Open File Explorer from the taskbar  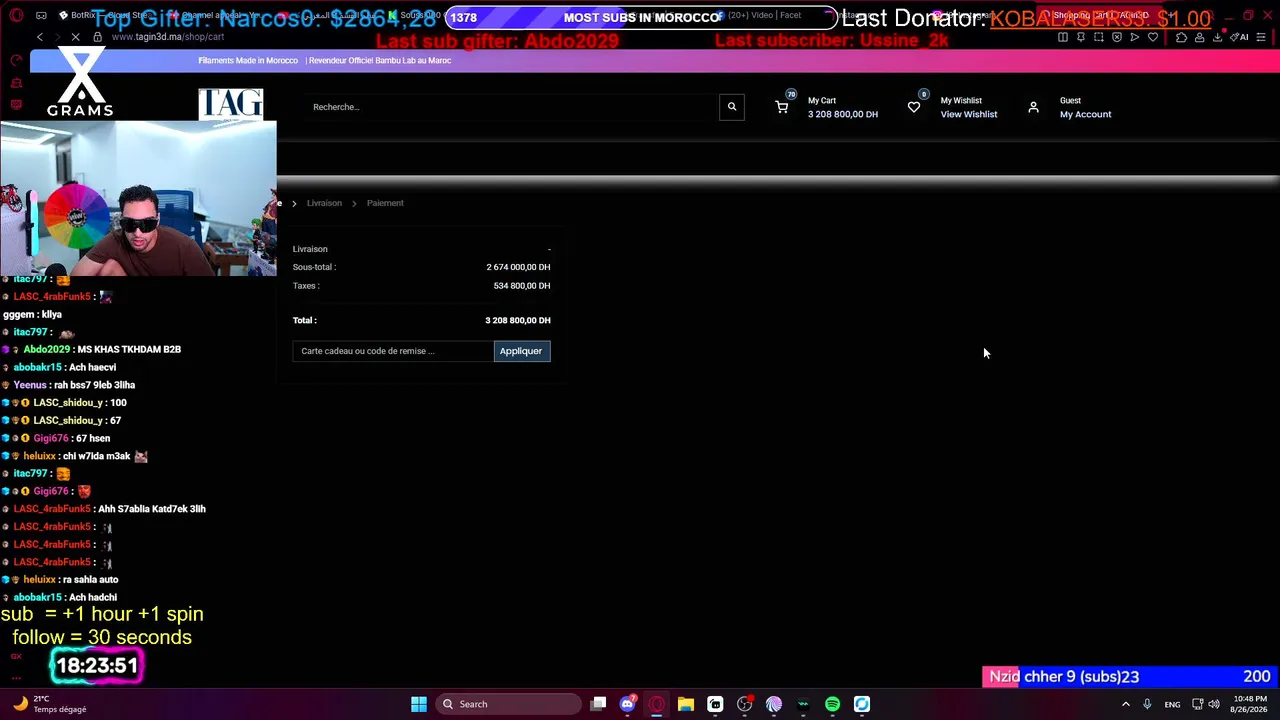(x=686, y=704)
